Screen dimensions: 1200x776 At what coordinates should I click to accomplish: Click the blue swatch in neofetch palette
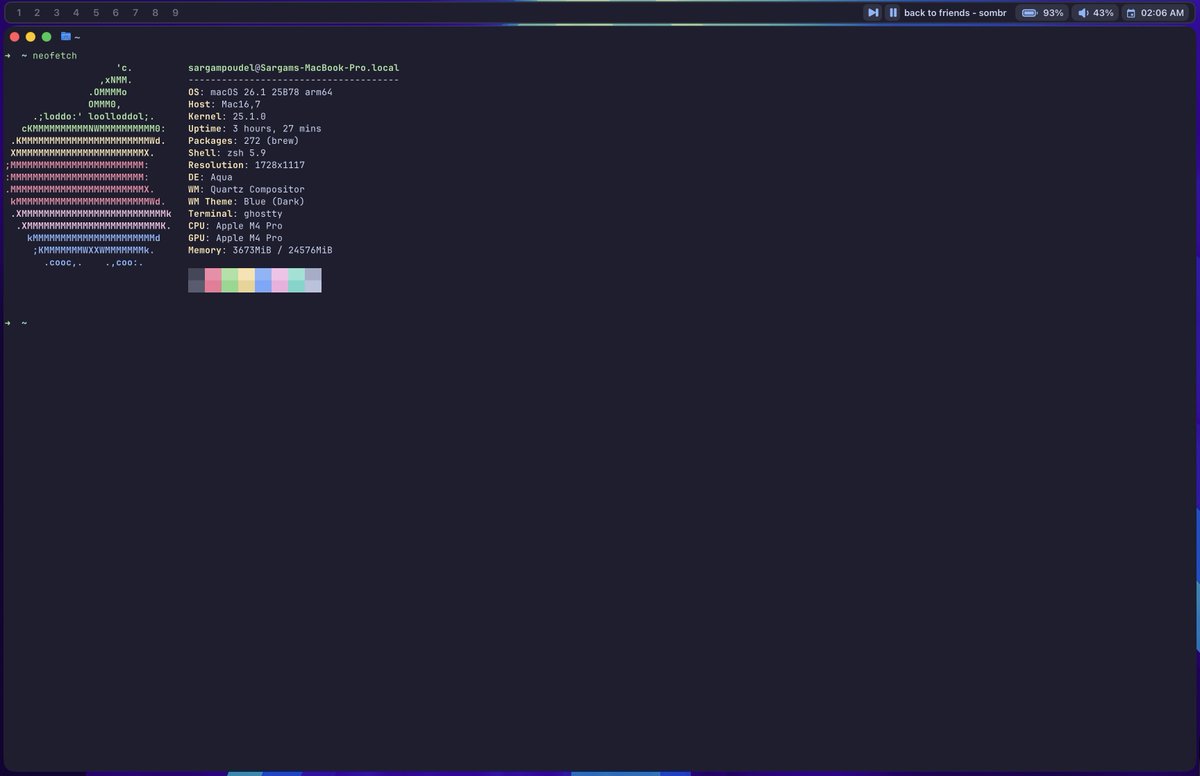pos(263,280)
